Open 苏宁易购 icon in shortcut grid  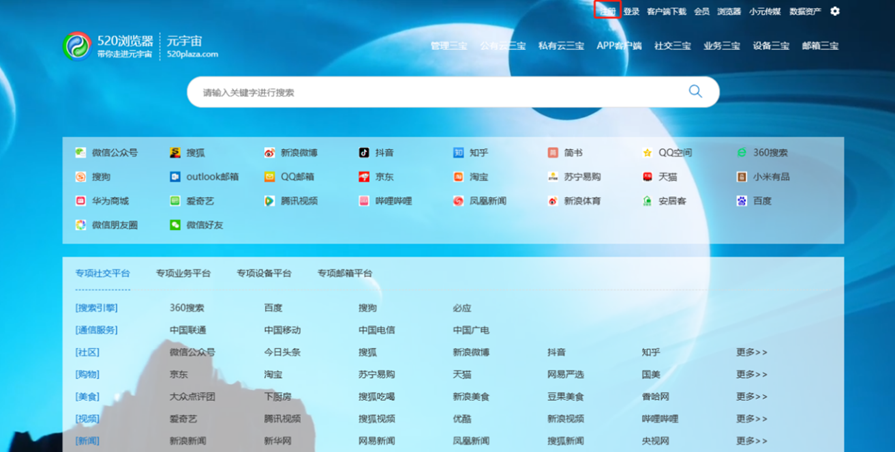(x=553, y=177)
